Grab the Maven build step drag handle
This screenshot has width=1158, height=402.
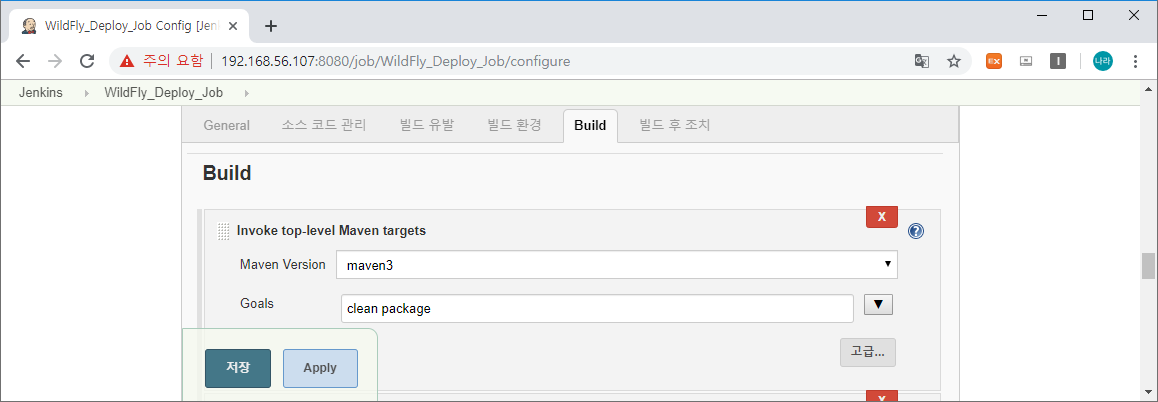pos(224,231)
